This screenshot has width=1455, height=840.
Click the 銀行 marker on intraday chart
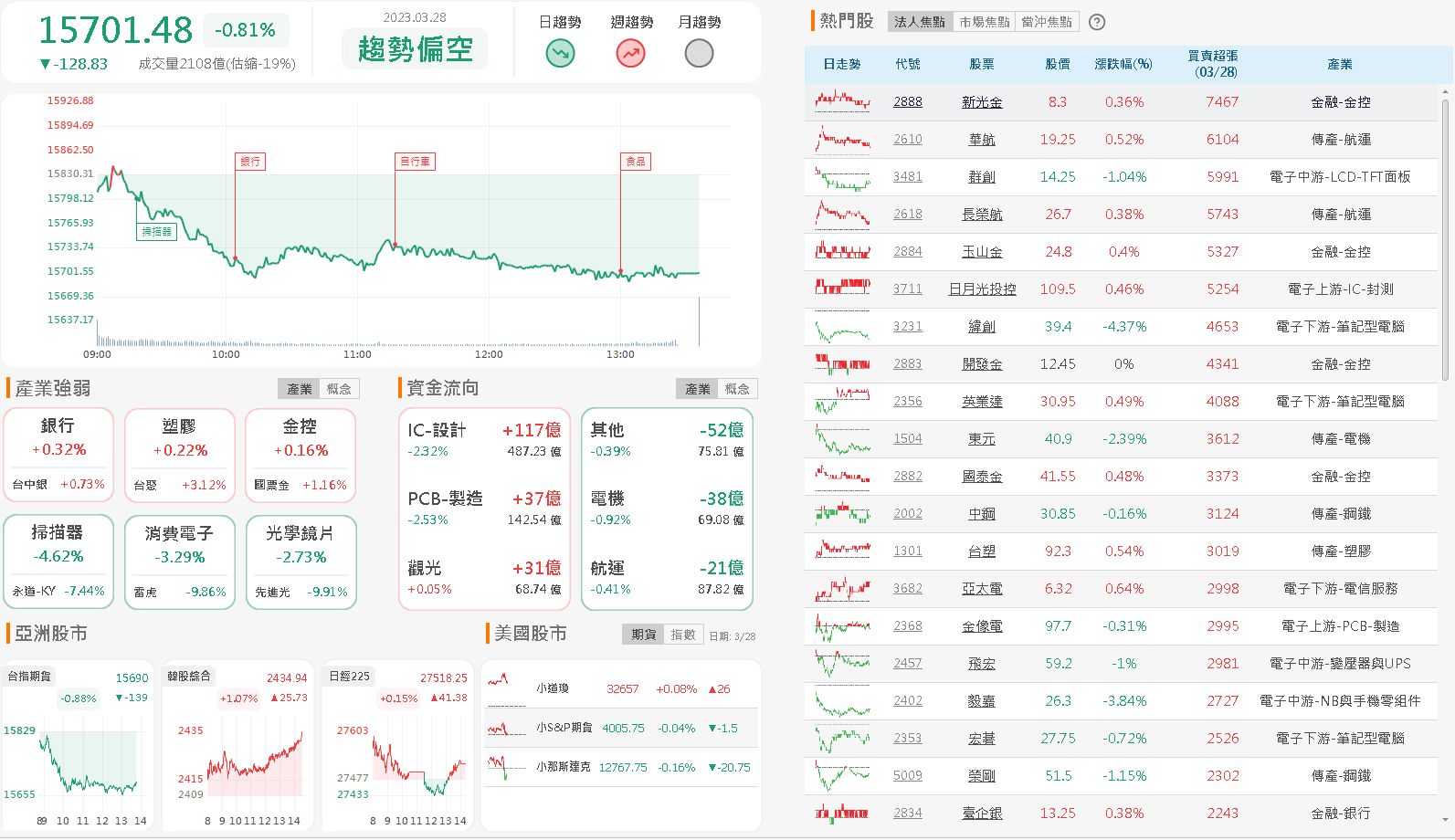[x=250, y=162]
